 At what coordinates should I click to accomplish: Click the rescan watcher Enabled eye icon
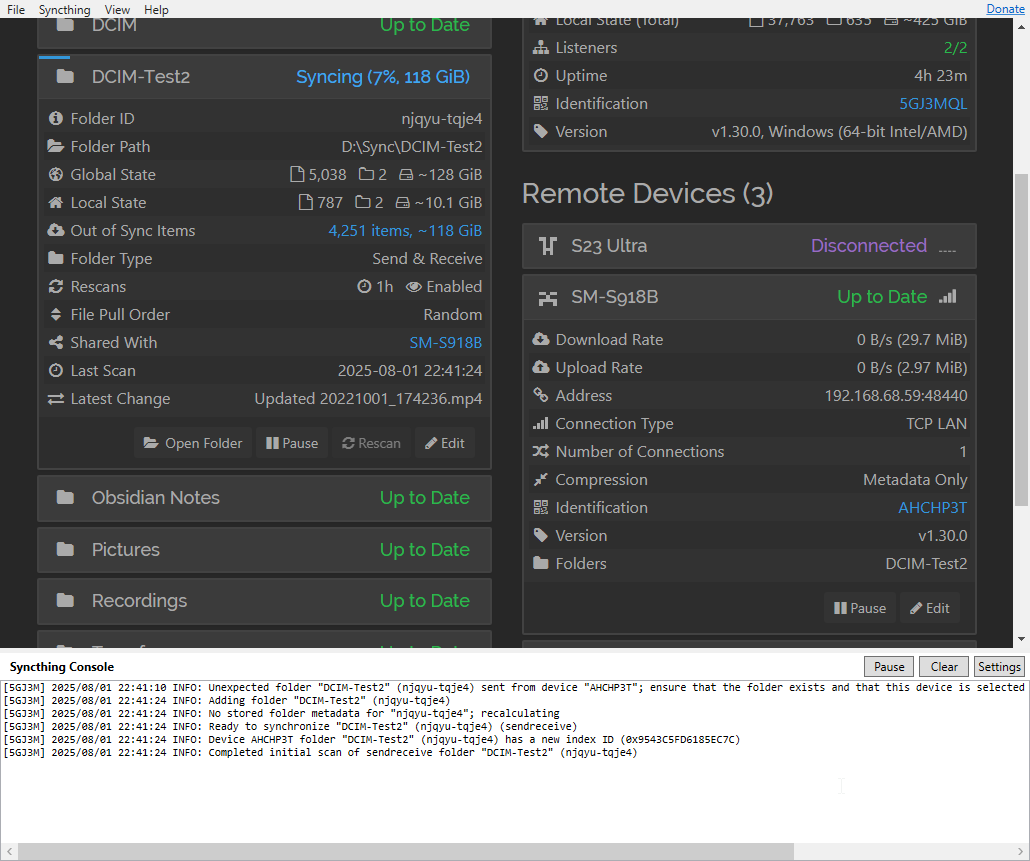[x=413, y=286]
